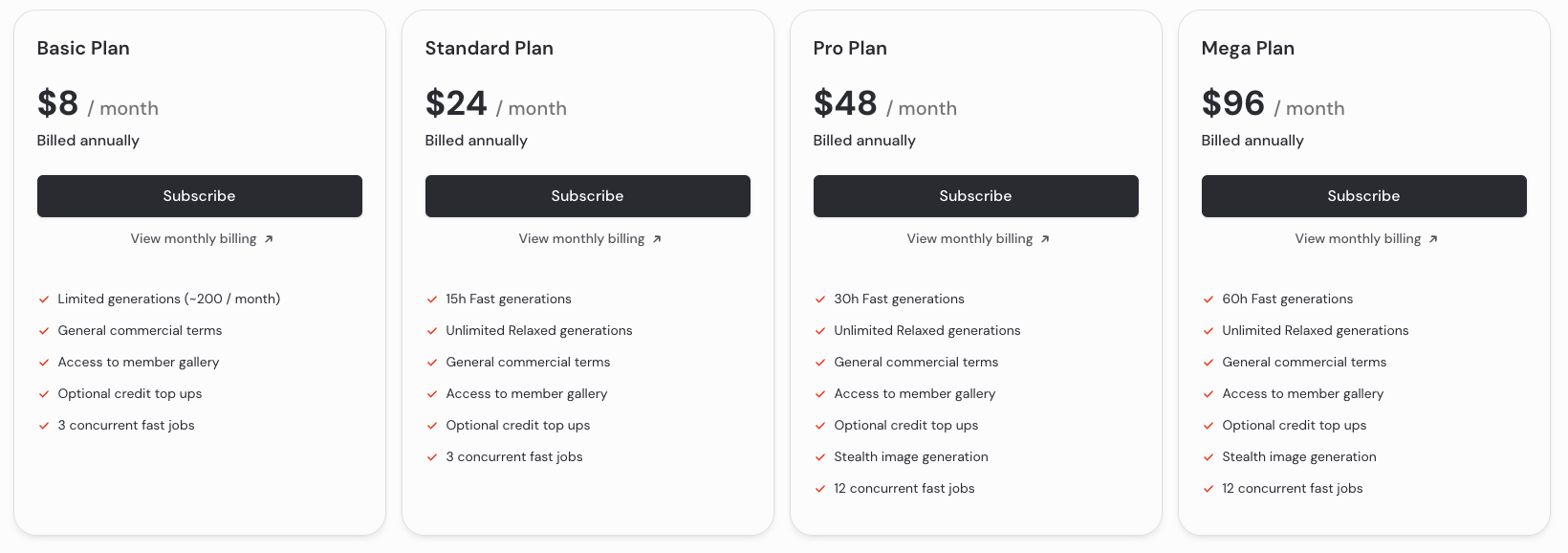View monthly billing for the Standard Plan
The height and width of the screenshot is (553, 1568).
582,239
